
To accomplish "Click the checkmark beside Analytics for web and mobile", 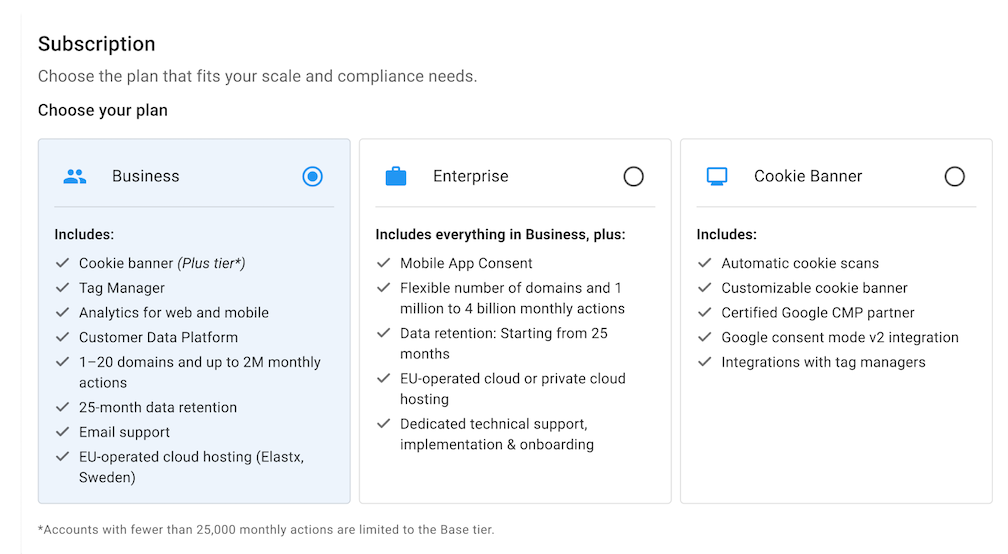I will pyautogui.click(x=62, y=312).
